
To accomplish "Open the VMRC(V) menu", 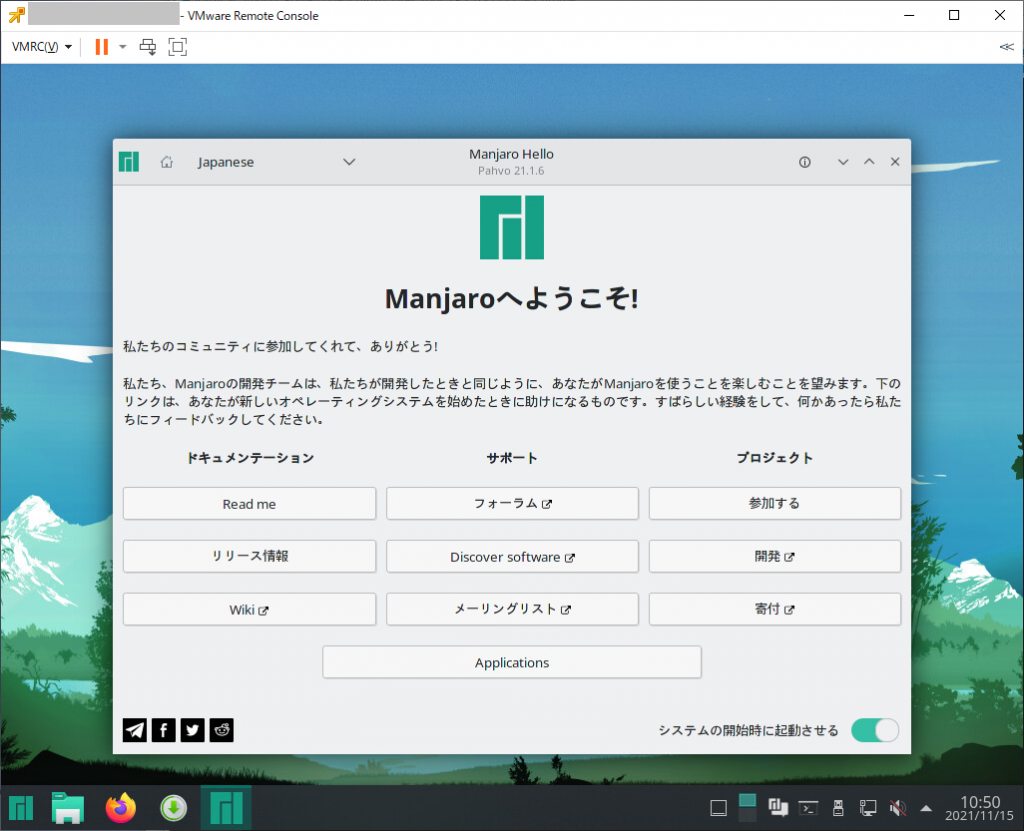I will [x=41, y=47].
